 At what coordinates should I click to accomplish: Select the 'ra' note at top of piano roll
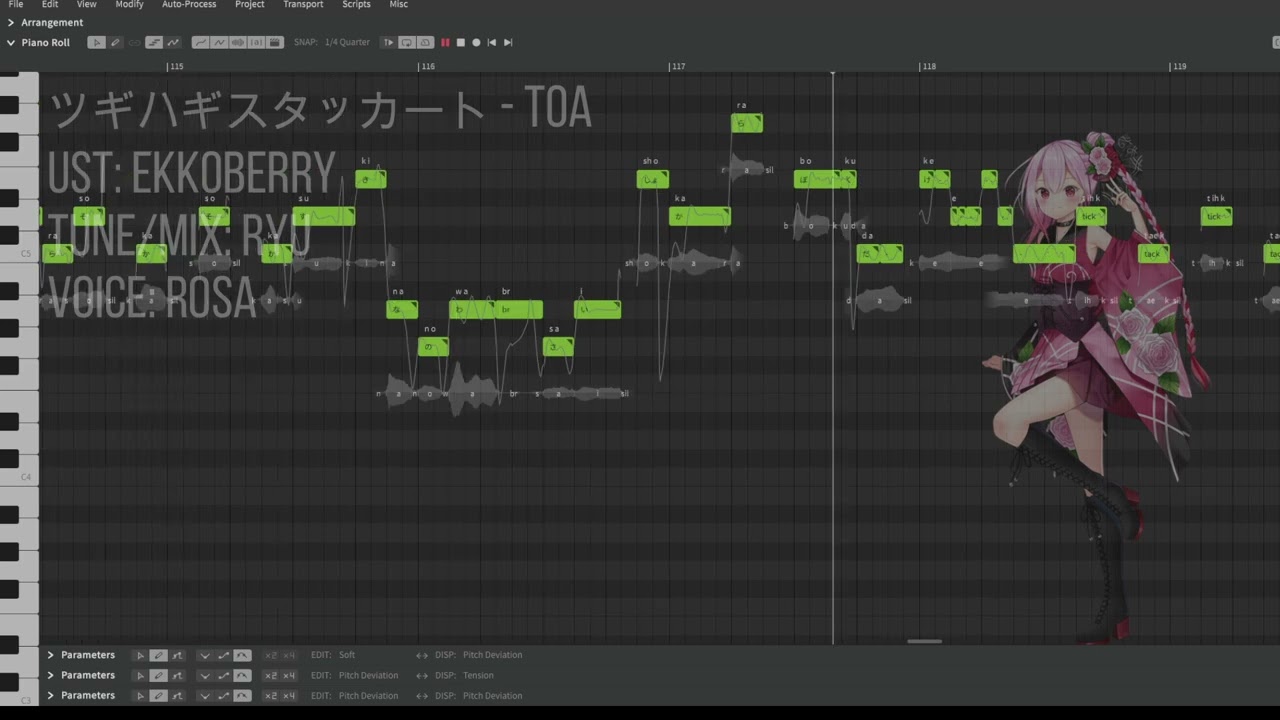pos(747,123)
